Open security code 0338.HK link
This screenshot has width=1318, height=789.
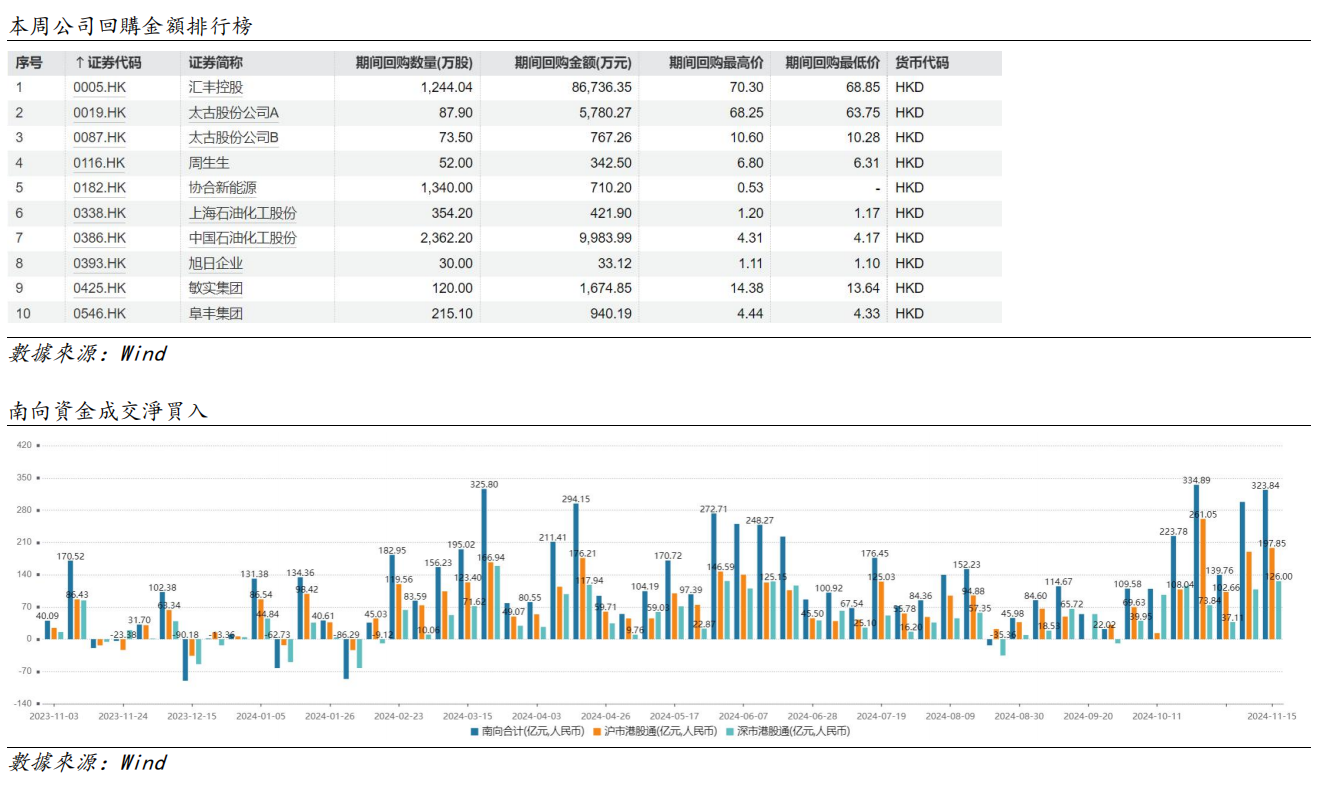(100, 213)
